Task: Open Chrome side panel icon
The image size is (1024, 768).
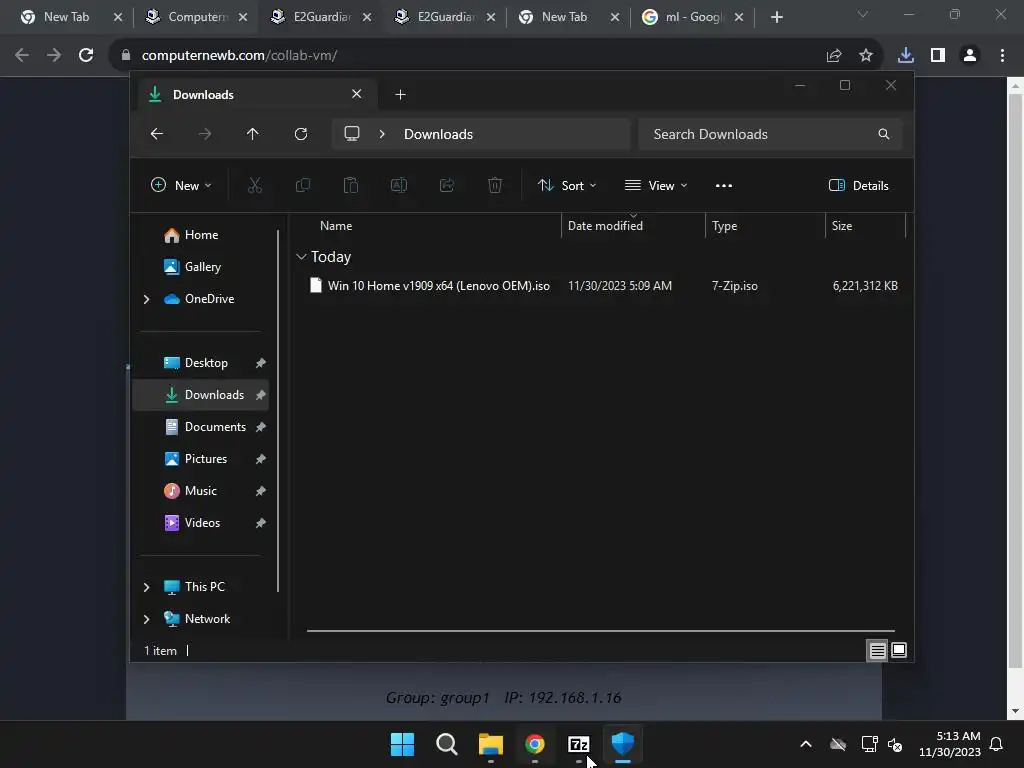Action: [x=938, y=56]
